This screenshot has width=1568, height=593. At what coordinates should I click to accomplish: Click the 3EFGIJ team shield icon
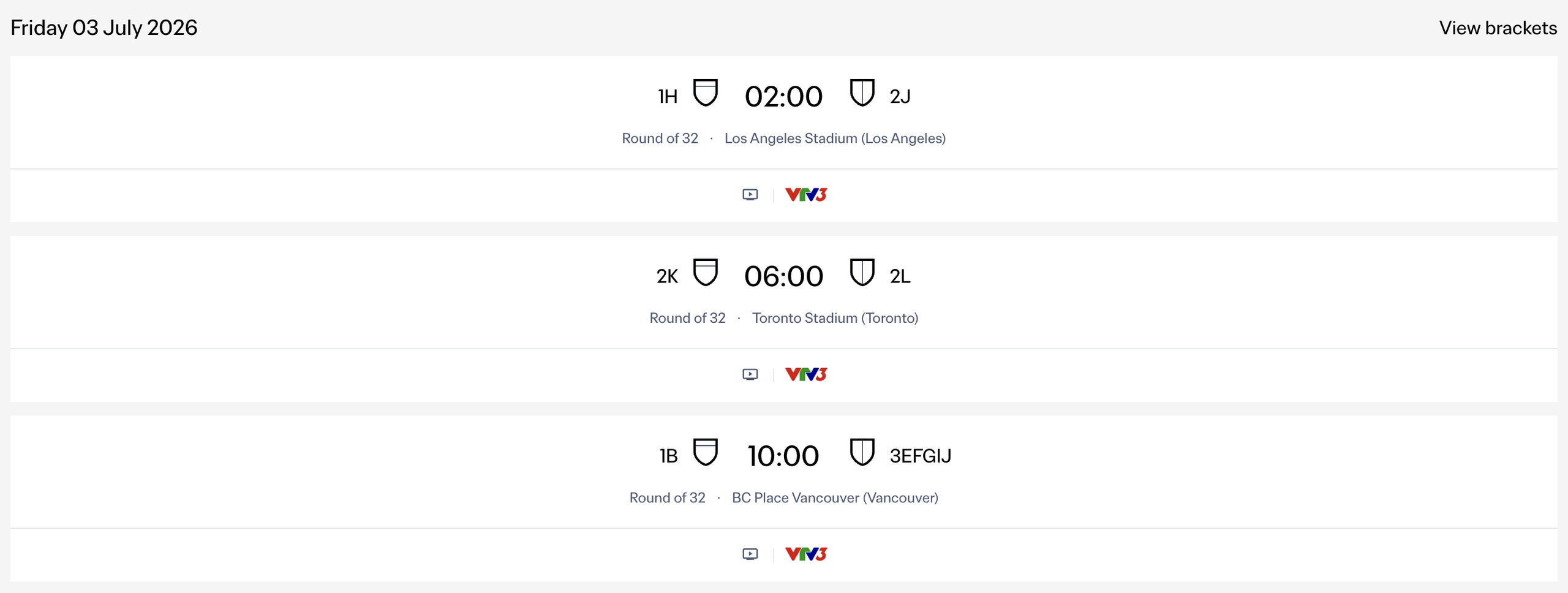(862, 453)
